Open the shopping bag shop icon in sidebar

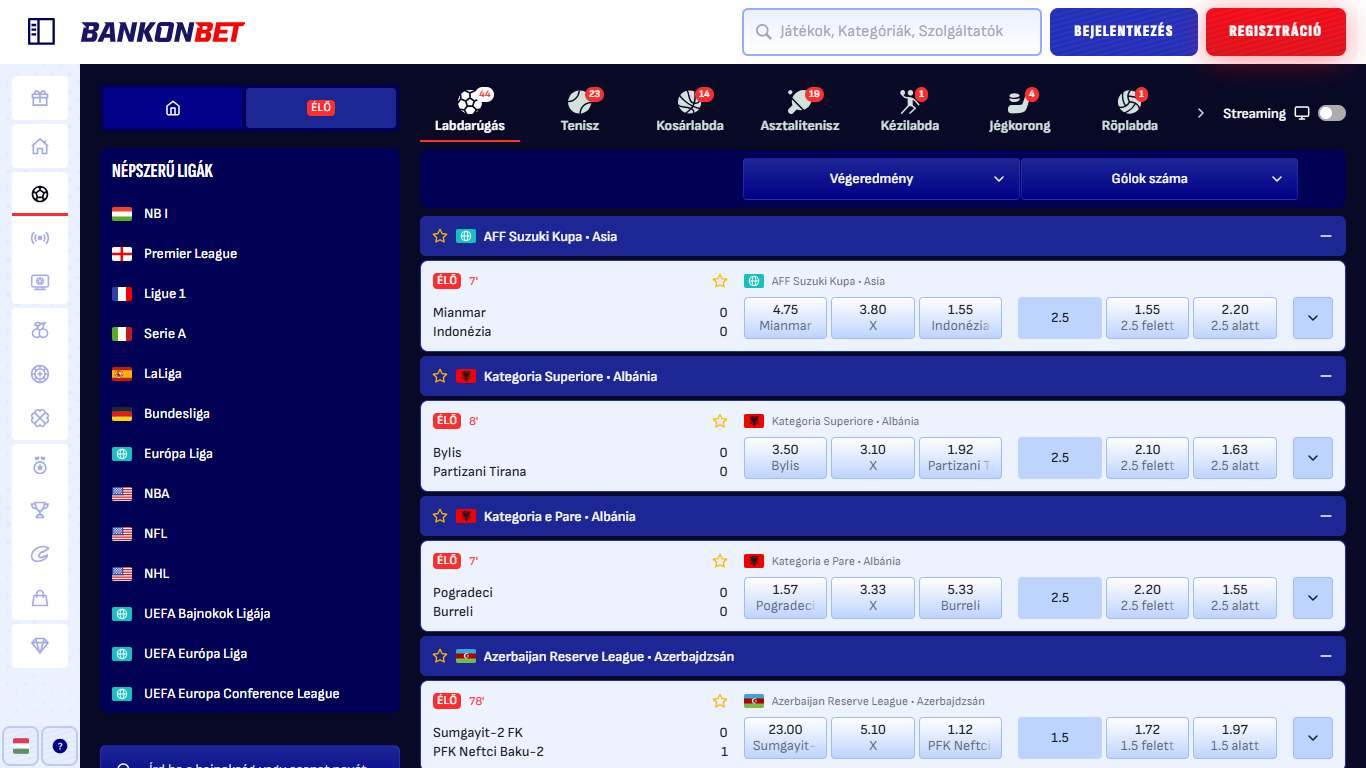click(x=40, y=598)
